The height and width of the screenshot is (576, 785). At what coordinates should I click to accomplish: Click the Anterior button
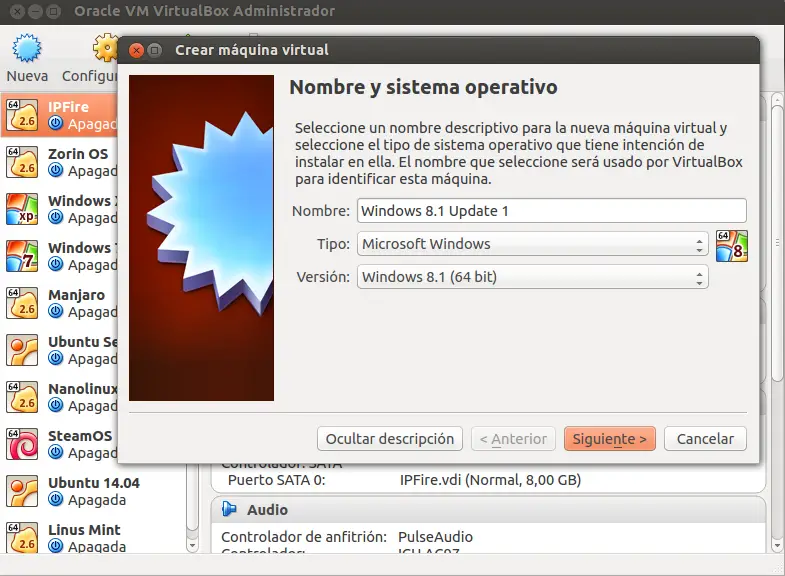coord(513,439)
